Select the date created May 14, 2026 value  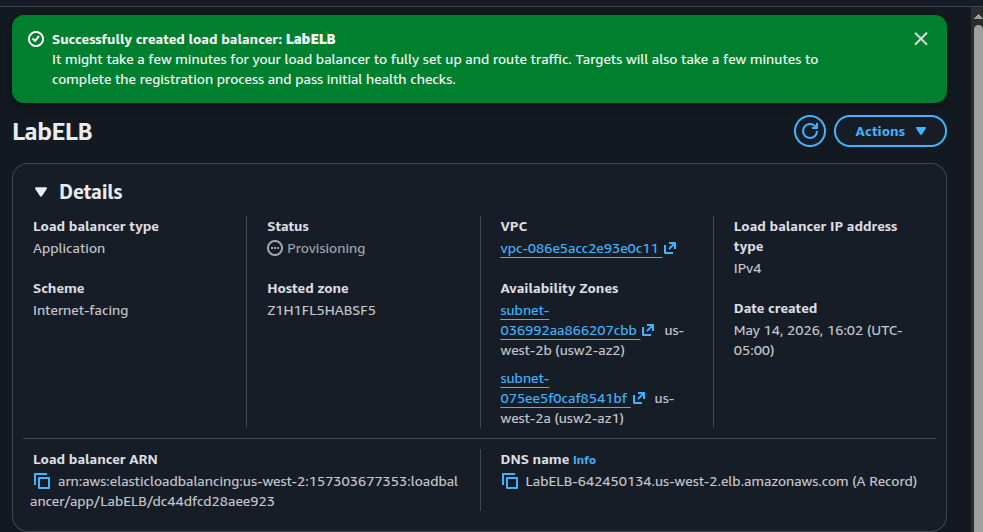[x=817, y=340]
